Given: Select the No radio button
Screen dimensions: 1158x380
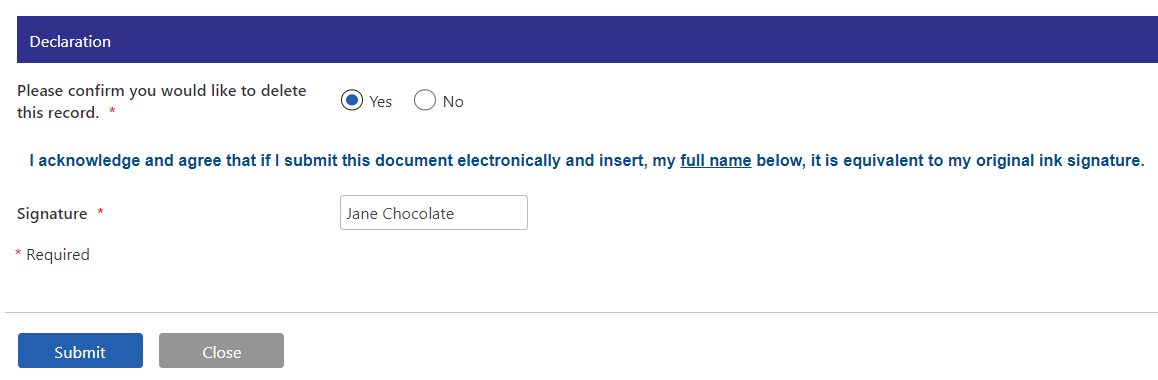Looking at the screenshot, I should pos(425,100).
